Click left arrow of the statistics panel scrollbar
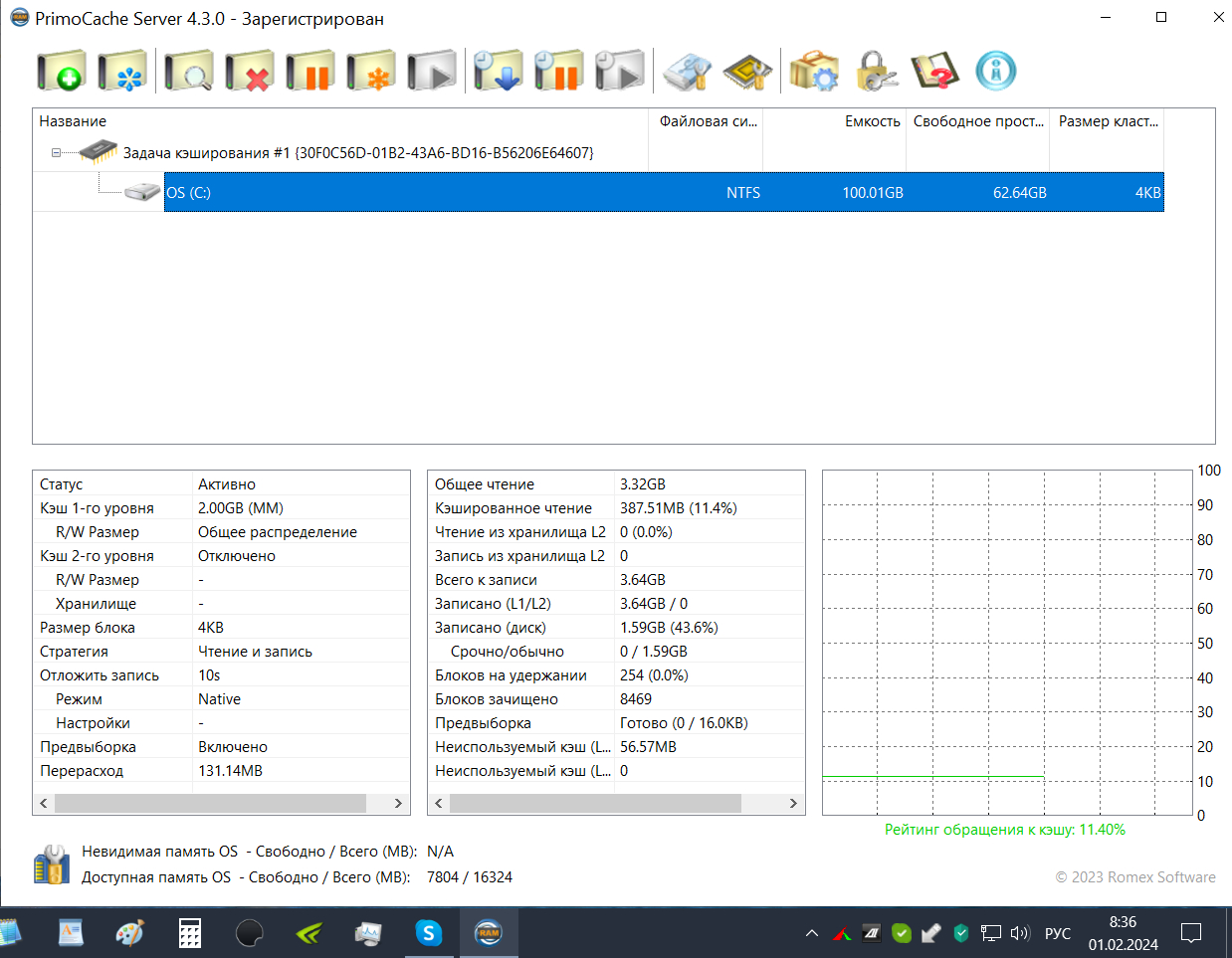 [438, 803]
